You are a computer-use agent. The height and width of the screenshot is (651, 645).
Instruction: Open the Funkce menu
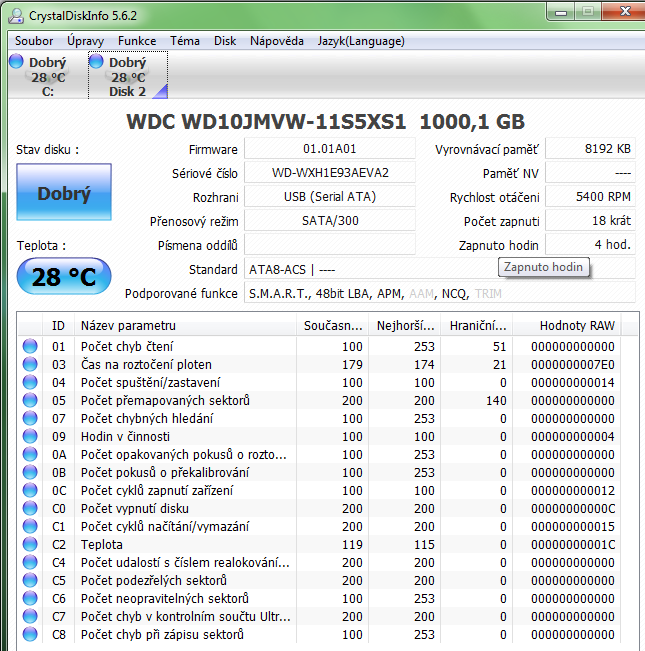137,41
